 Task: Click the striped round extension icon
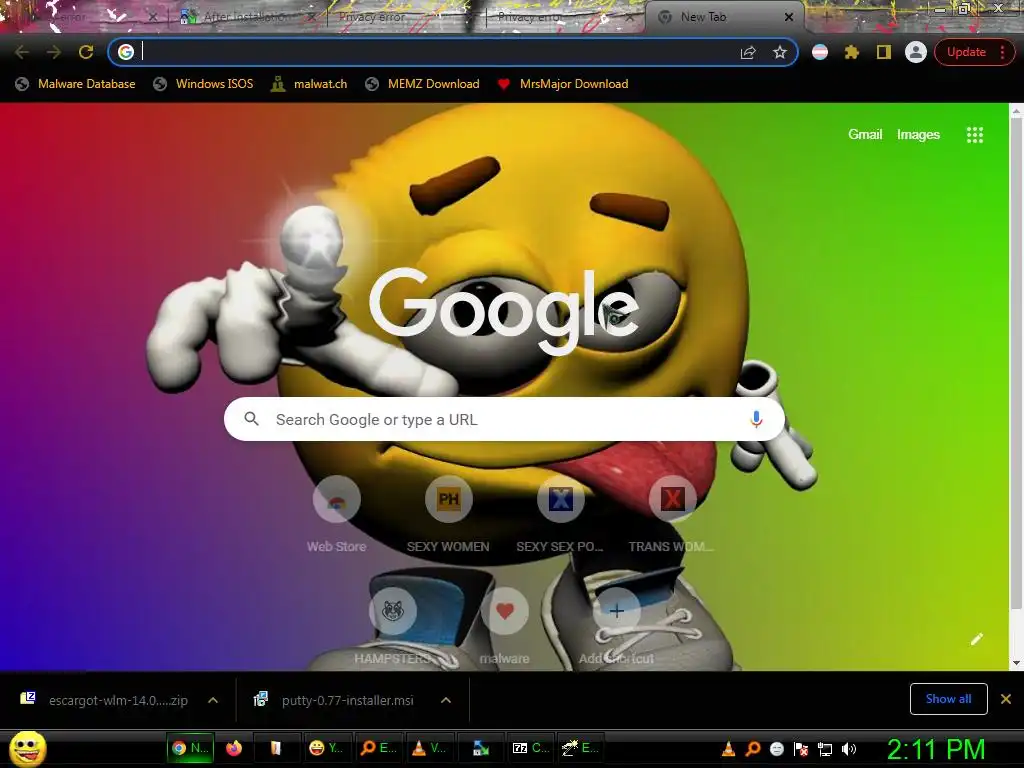(820, 52)
